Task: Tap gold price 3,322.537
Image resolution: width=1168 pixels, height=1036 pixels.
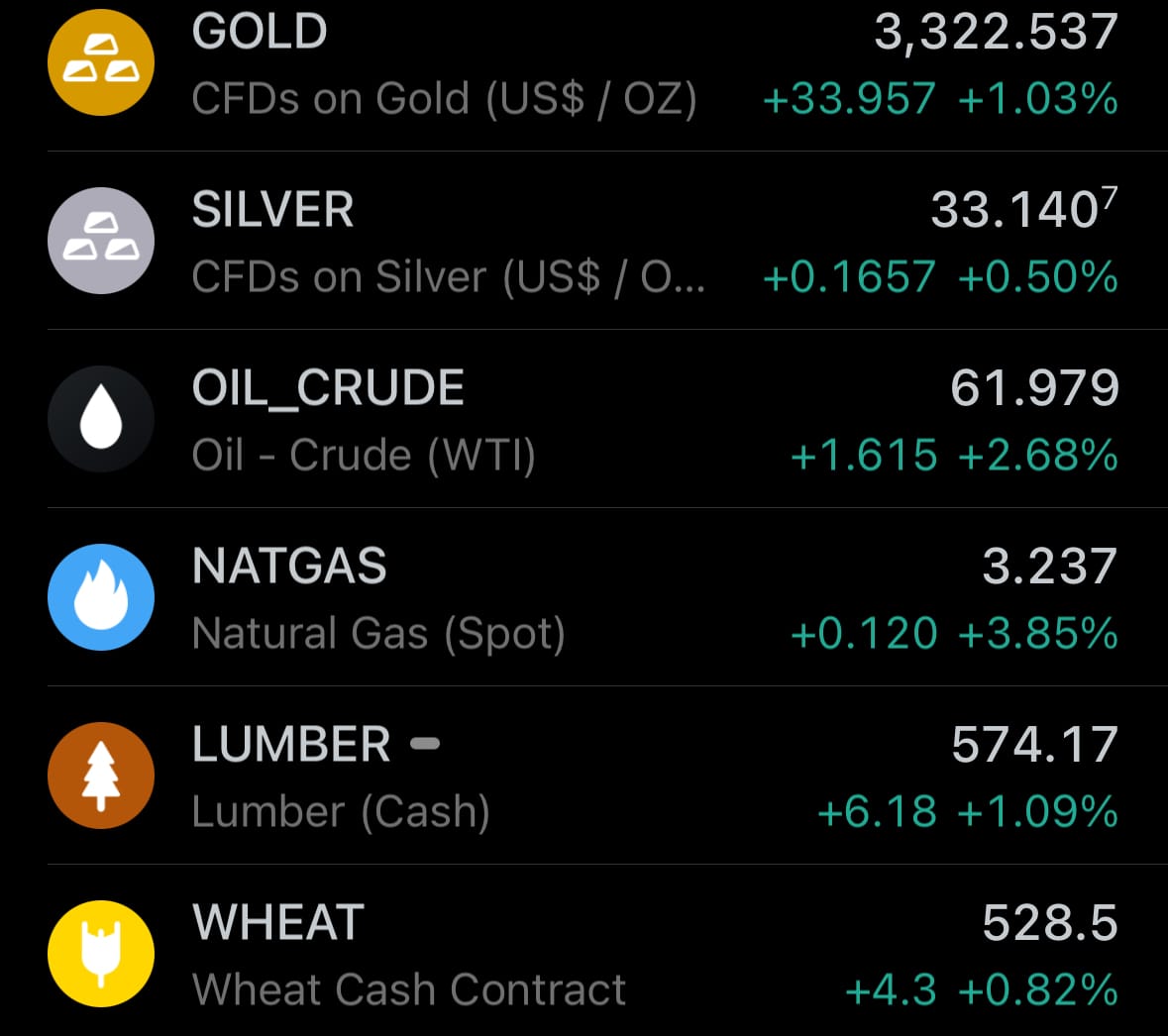Action: point(996,33)
